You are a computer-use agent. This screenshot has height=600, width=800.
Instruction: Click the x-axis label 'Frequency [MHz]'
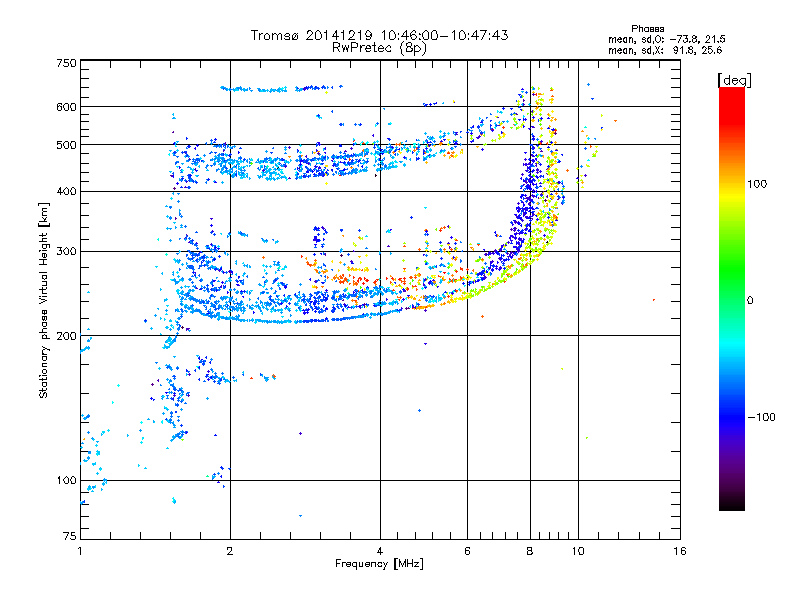(x=379, y=564)
